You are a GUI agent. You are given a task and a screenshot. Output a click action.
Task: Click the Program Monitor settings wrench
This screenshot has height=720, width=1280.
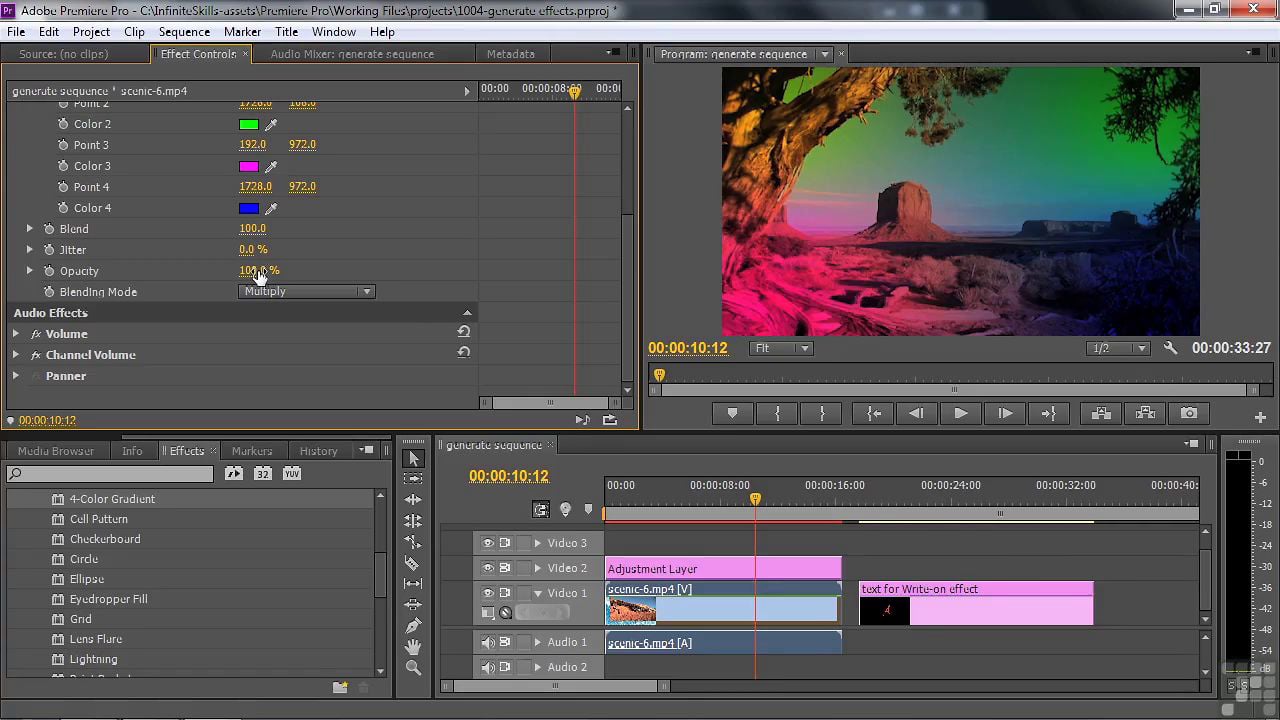tap(1170, 348)
